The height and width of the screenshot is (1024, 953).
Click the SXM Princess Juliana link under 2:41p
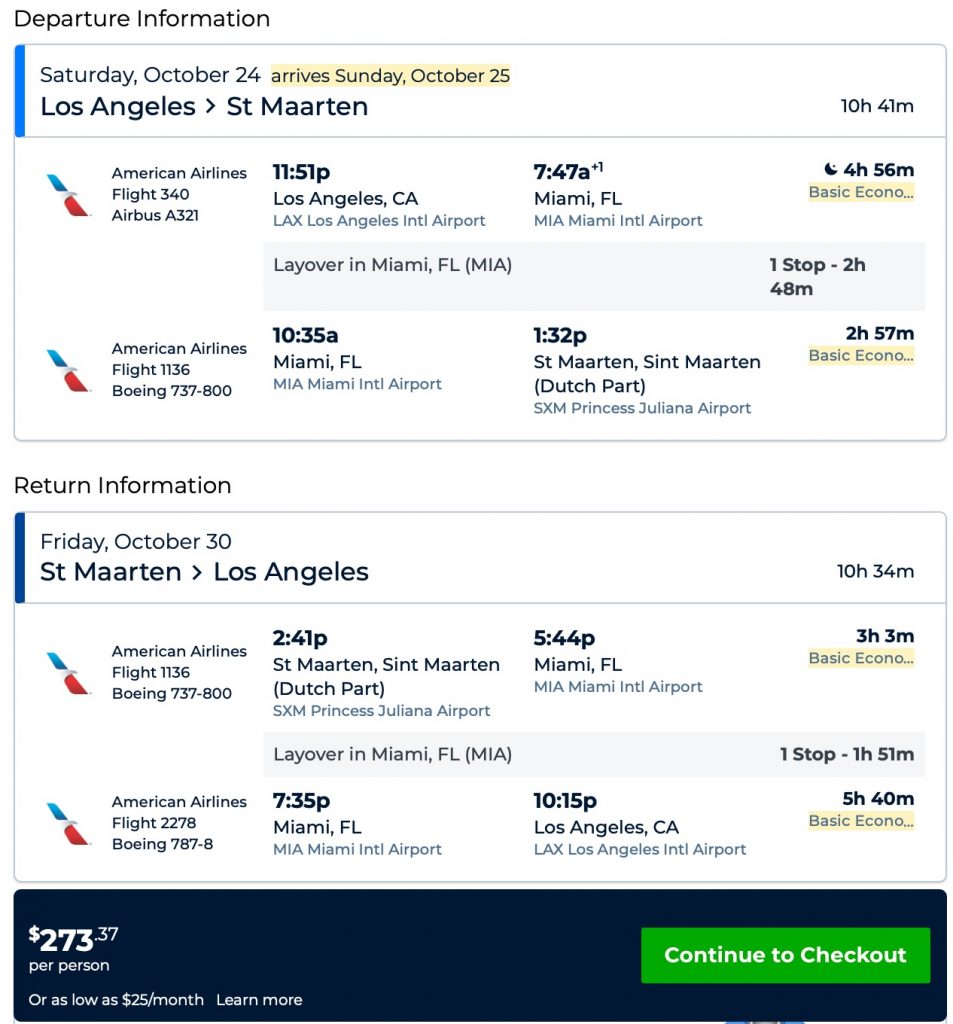(x=381, y=711)
